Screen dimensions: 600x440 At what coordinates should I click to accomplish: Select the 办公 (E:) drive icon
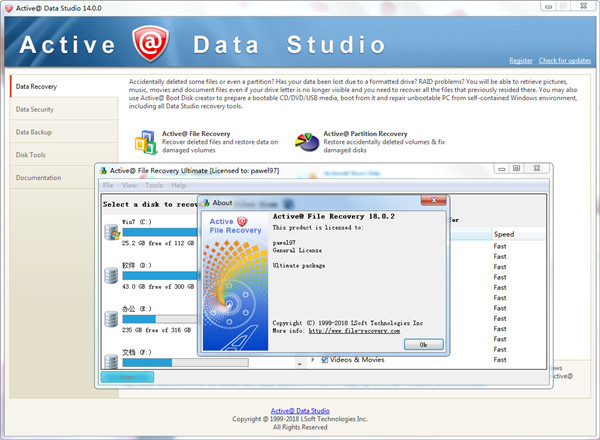pyautogui.click(x=111, y=319)
